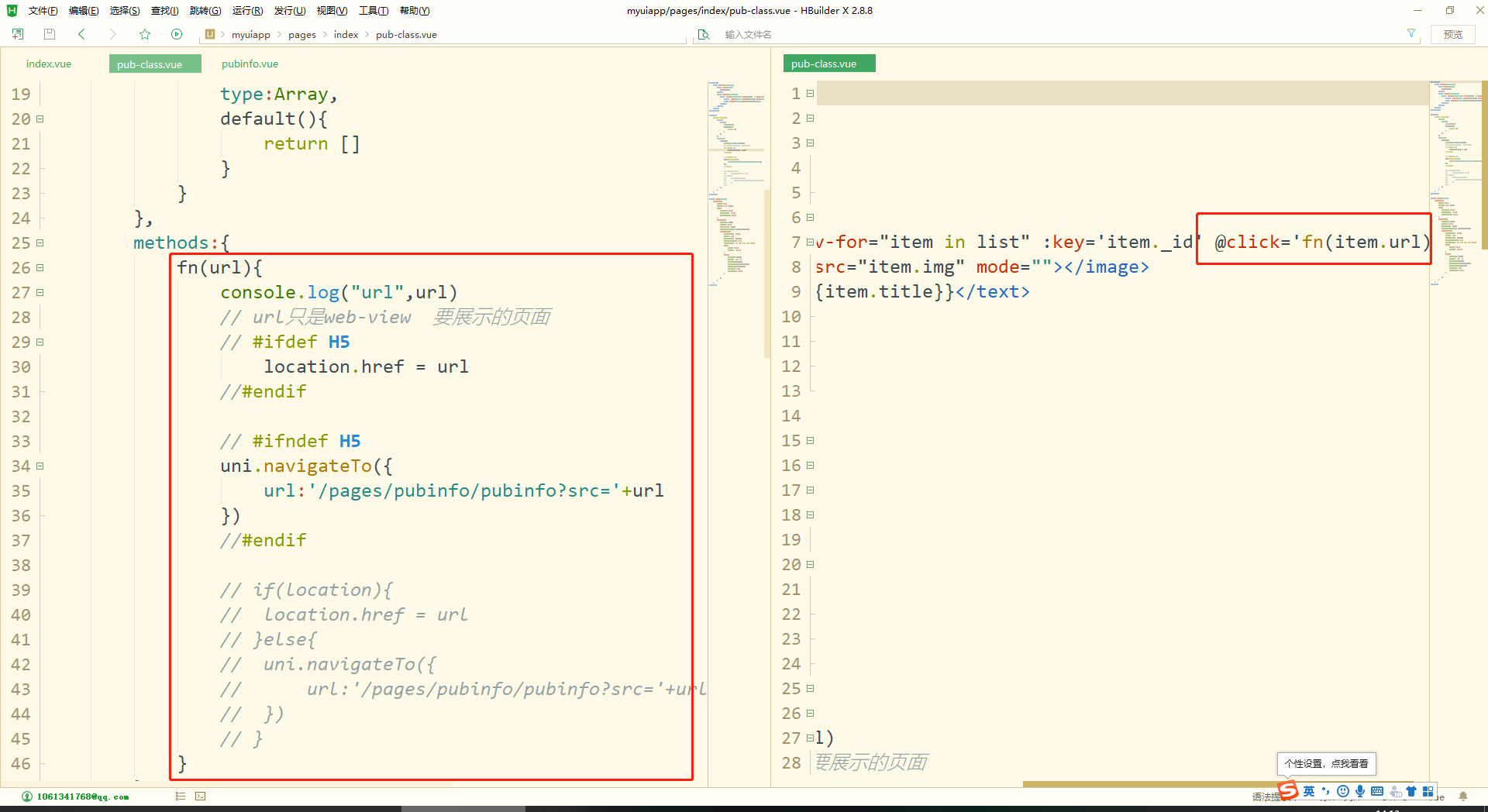Click the skin shirt icon in IME bar

[1411, 791]
